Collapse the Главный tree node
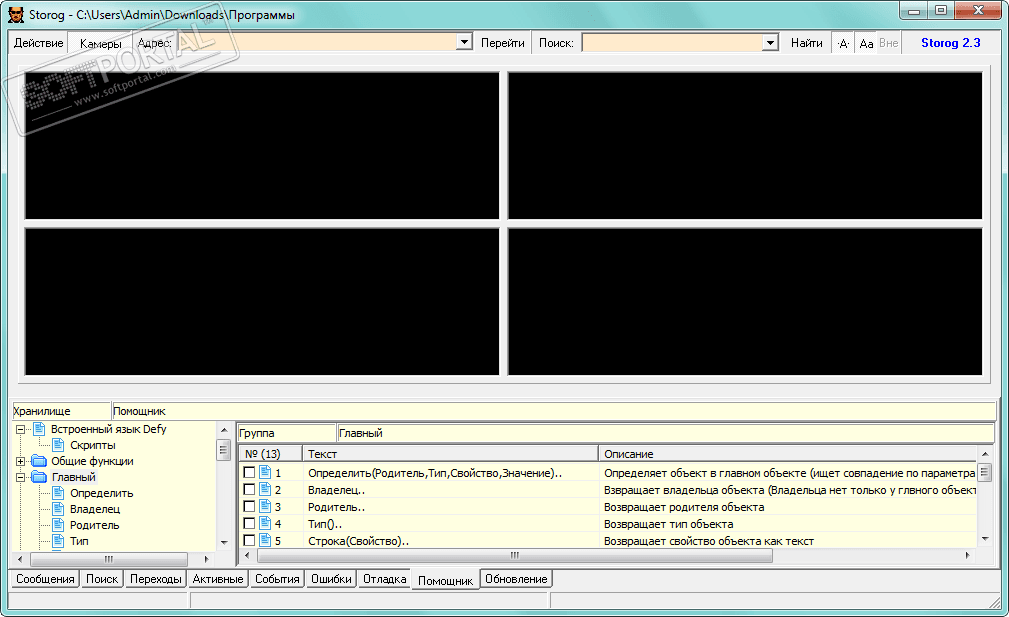This screenshot has height=617, width=1009. [x=21, y=477]
